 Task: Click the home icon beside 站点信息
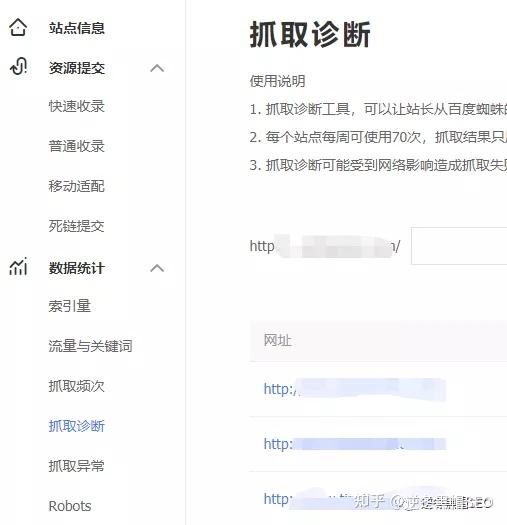pos(18,27)
